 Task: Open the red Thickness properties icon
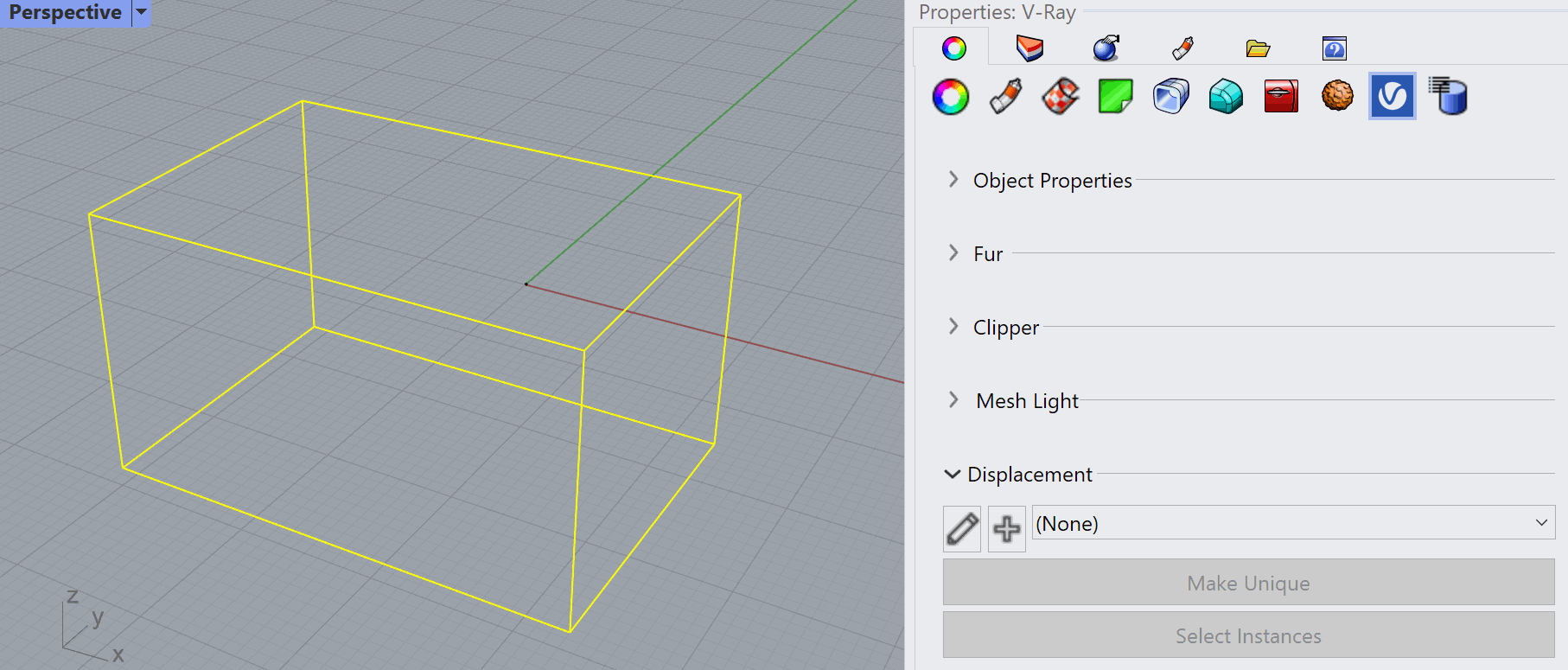tap(1281, 97)
